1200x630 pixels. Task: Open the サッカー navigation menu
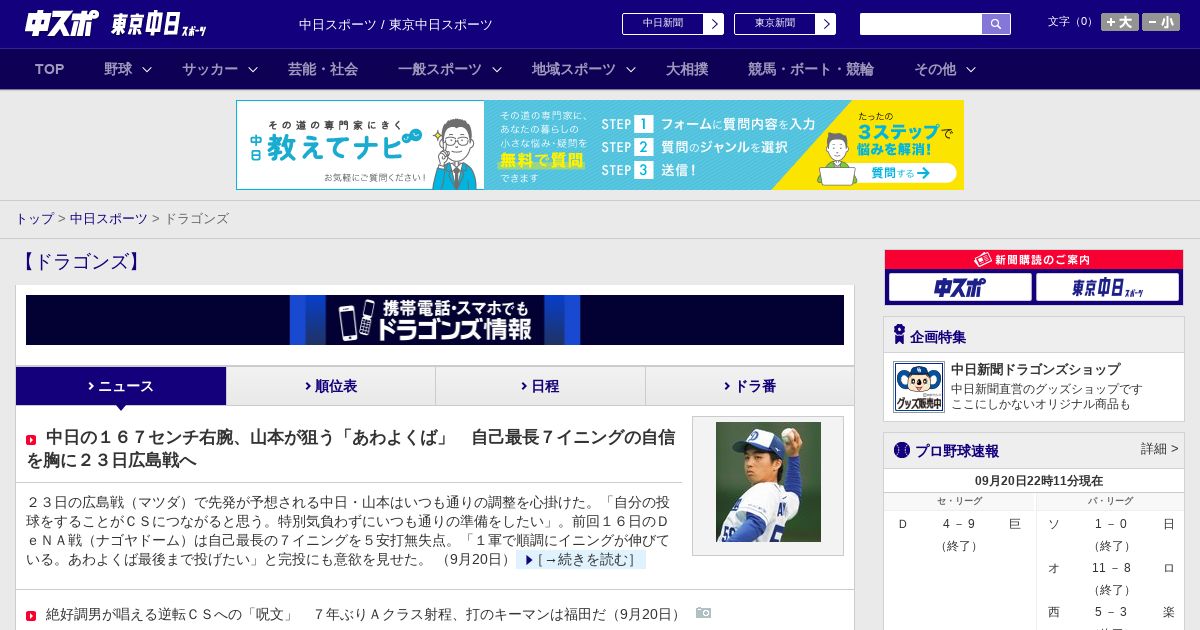pos(210,69)
